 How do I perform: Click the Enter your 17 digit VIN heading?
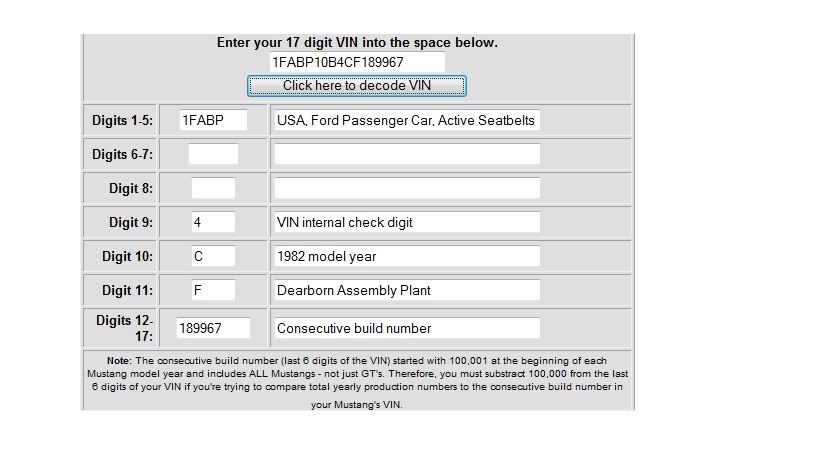click(357, 43)
